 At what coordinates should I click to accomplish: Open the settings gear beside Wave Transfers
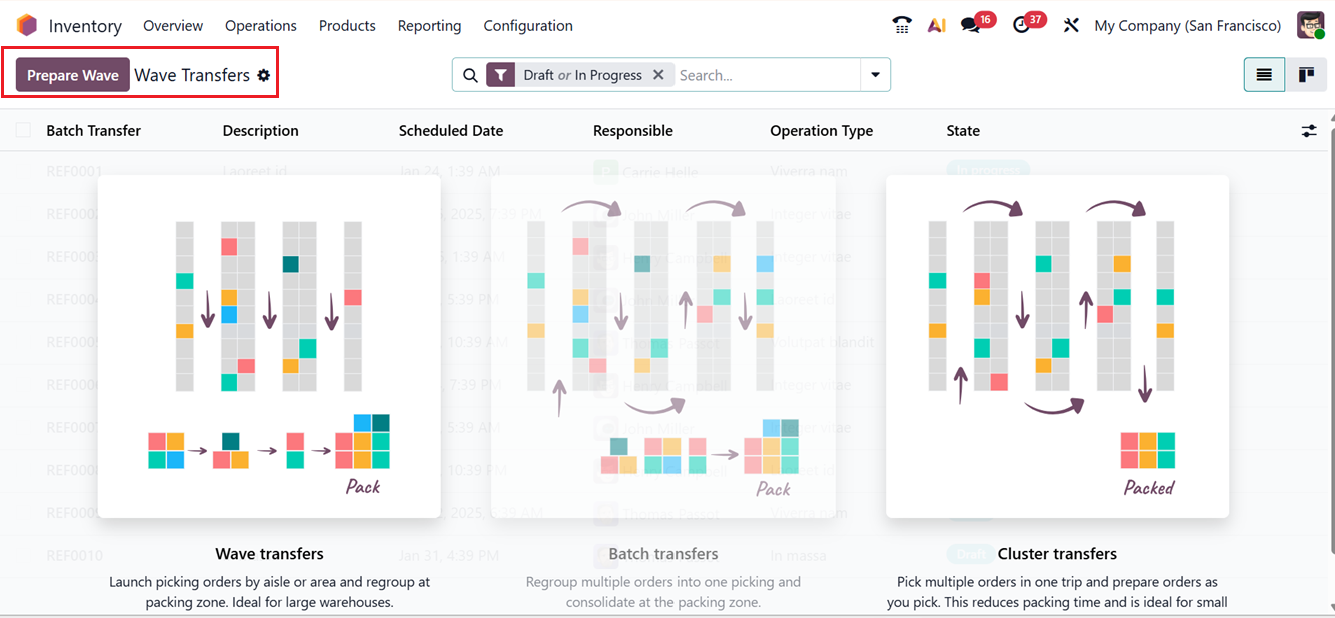[x=263, y=75]
